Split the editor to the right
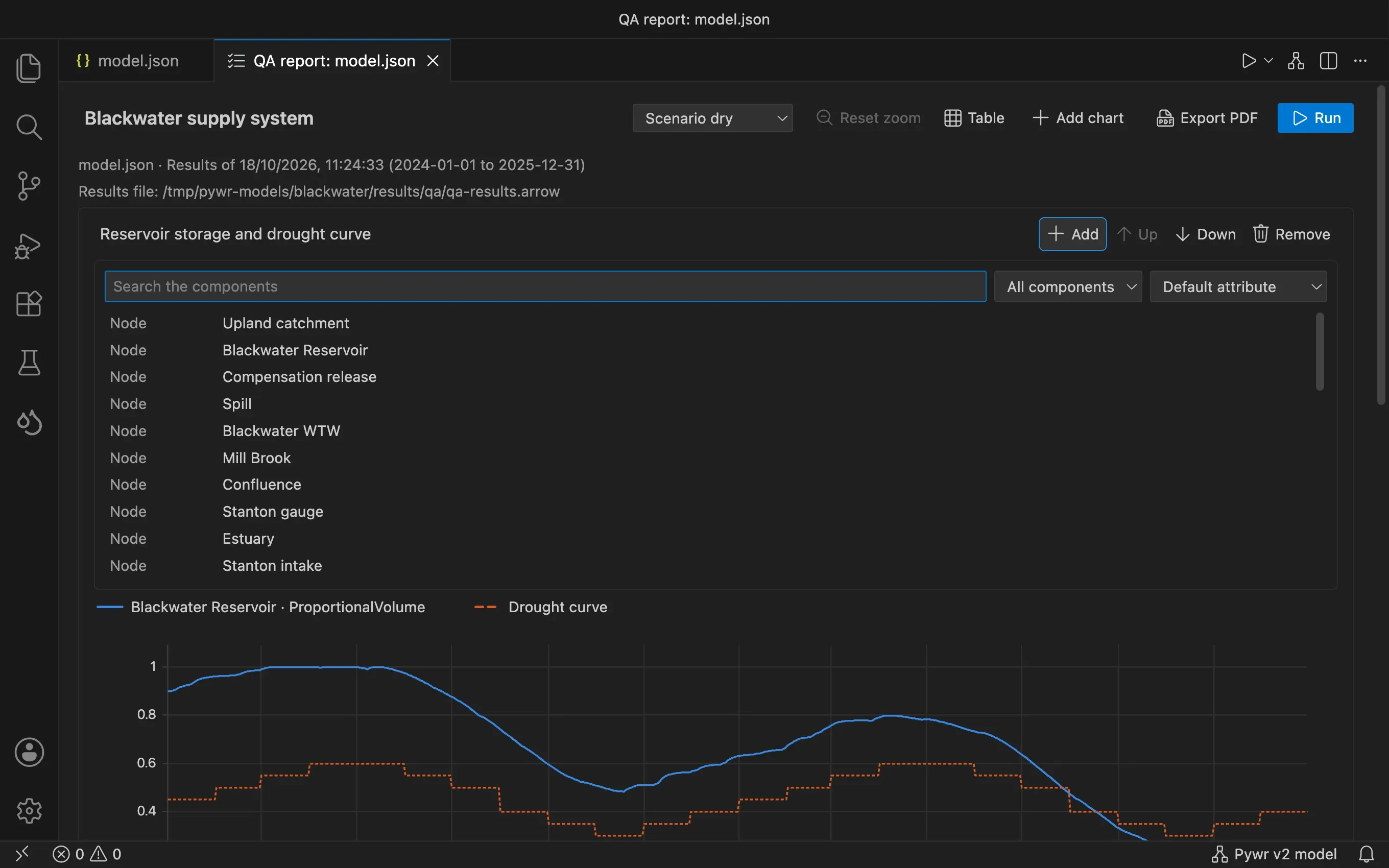Viewport: 1389px width, 868px height. [1328, 61]
